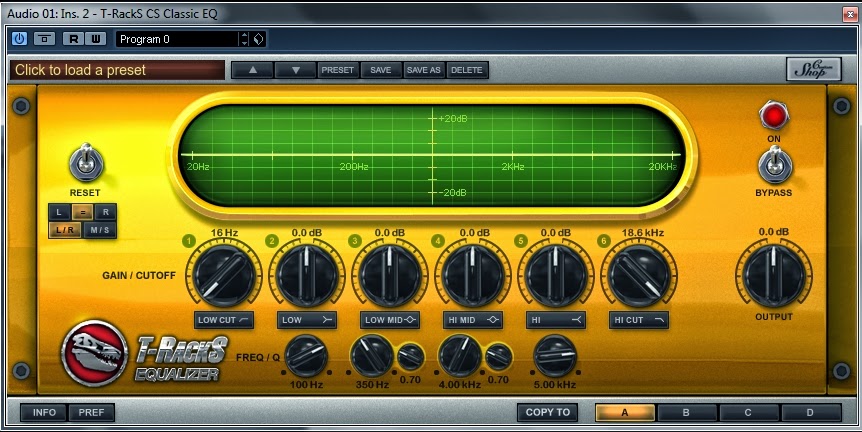Image resolution: width=862 pixels, height=432 pixels.
Task: Go to previous preset with up arrow
Action: [x=252, y=70]
